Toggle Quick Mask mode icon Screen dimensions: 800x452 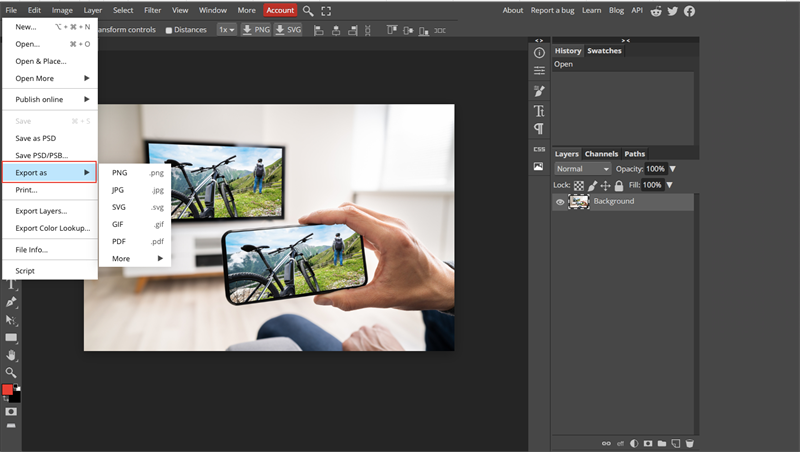click(x=11, y=411)
